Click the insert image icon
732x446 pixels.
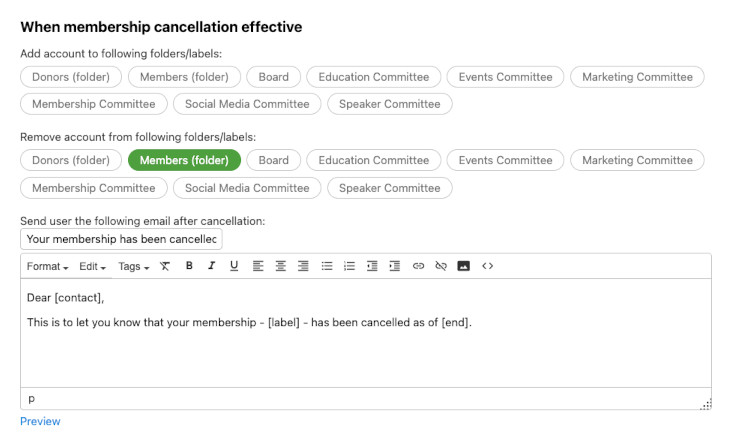pos(463,266)
